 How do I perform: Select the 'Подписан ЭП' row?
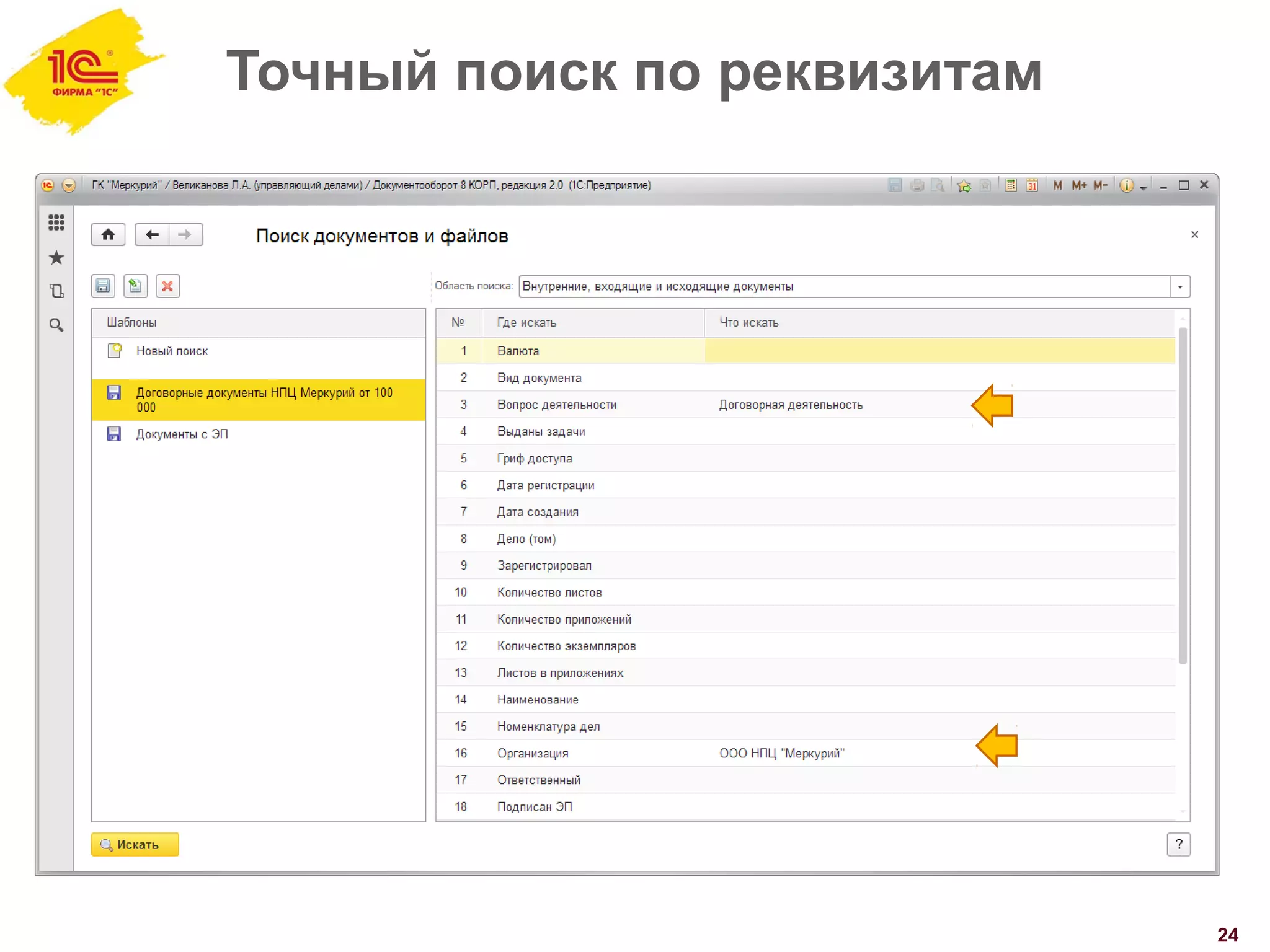click(x=806, y=808)
